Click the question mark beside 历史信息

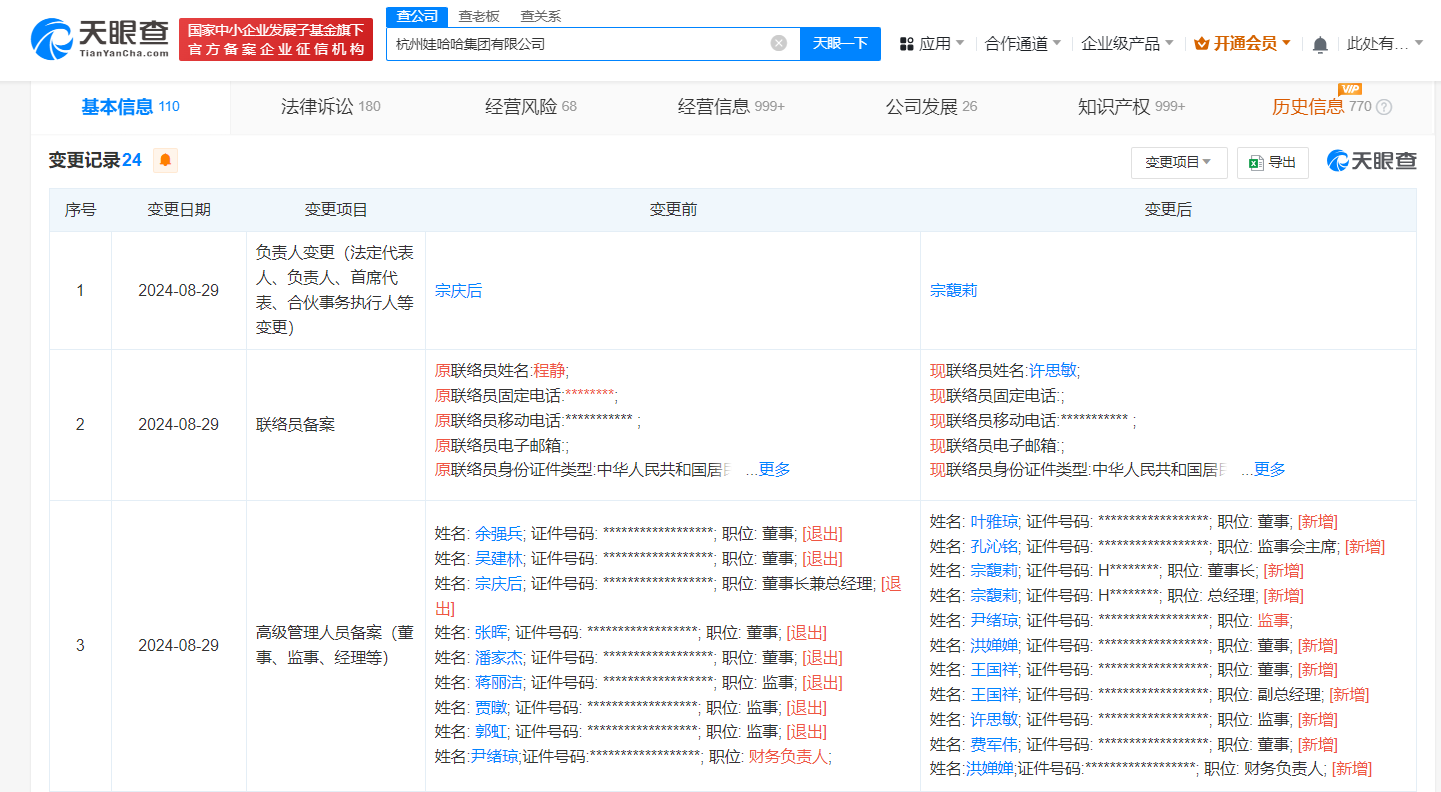point(1383,107)
